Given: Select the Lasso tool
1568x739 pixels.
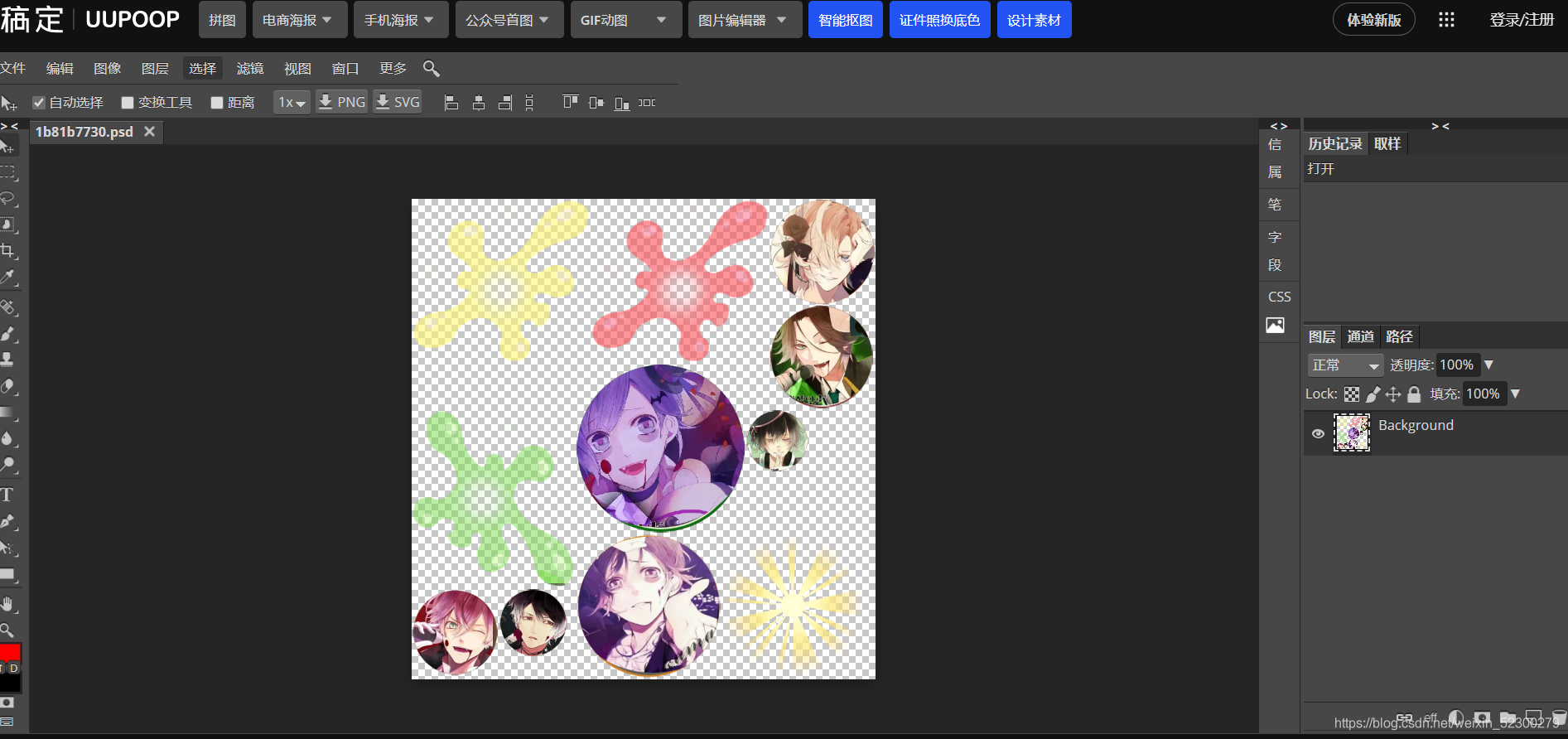Looking at the screenshot, I should point(7,199).
